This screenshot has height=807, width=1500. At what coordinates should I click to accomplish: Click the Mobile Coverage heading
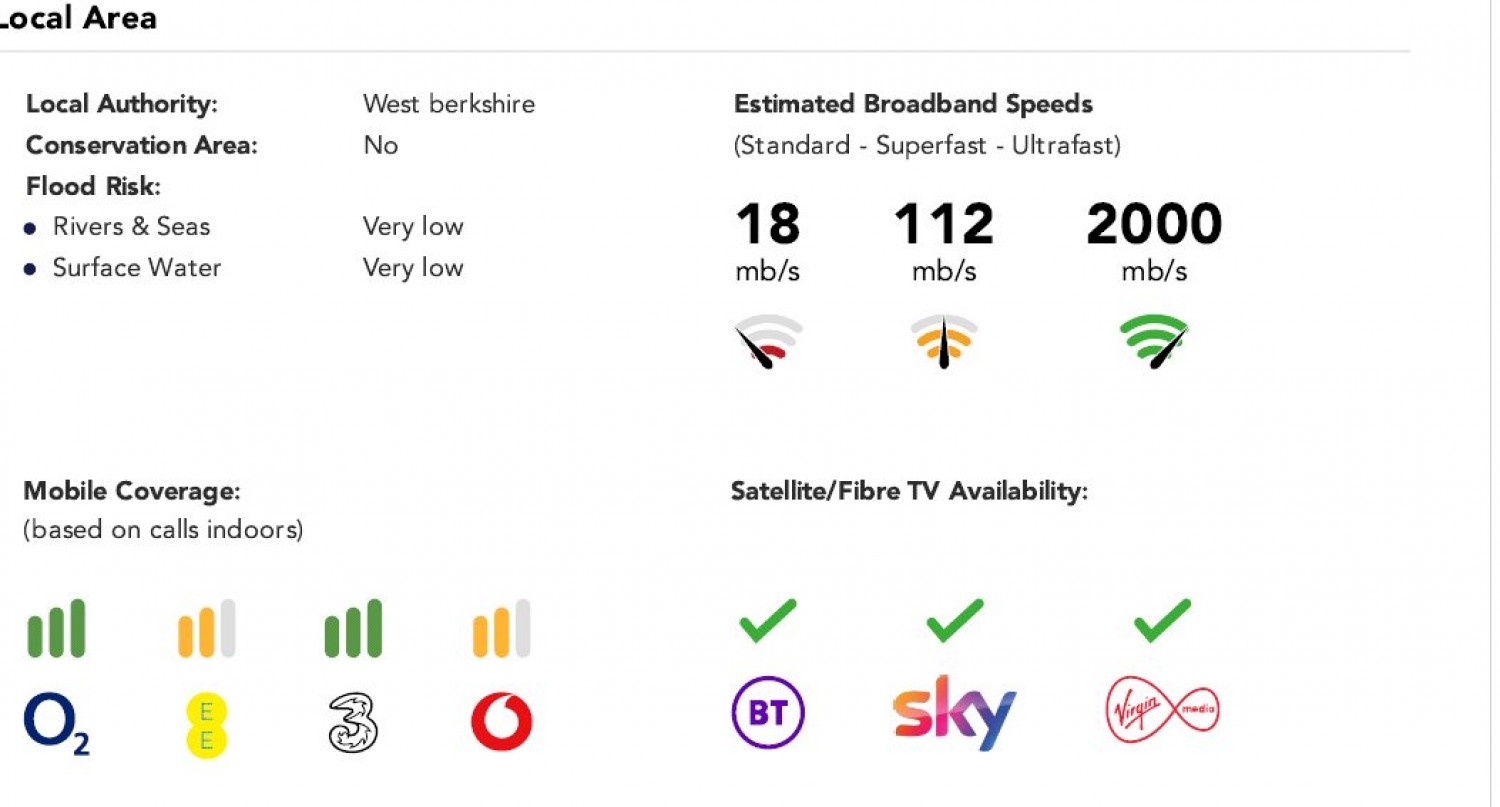pyautogui.click(x=132, y=491)
